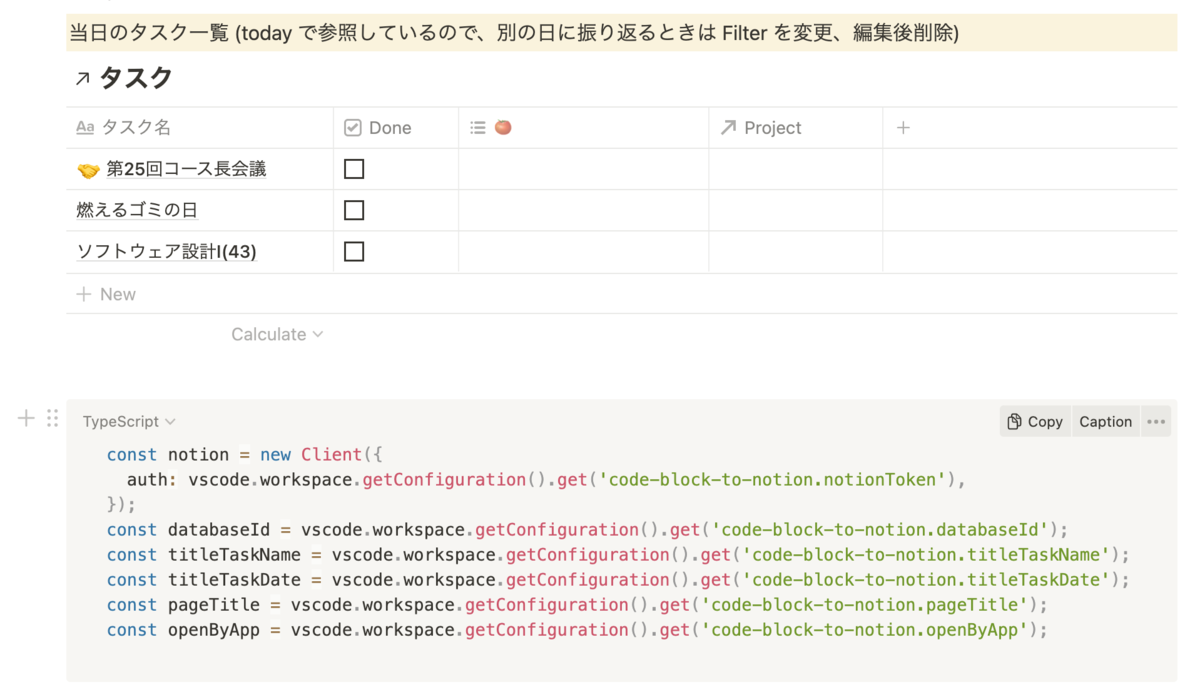1200x697 pixels.
Task: Add a Caption to the code block
Action: (1105, 422)
